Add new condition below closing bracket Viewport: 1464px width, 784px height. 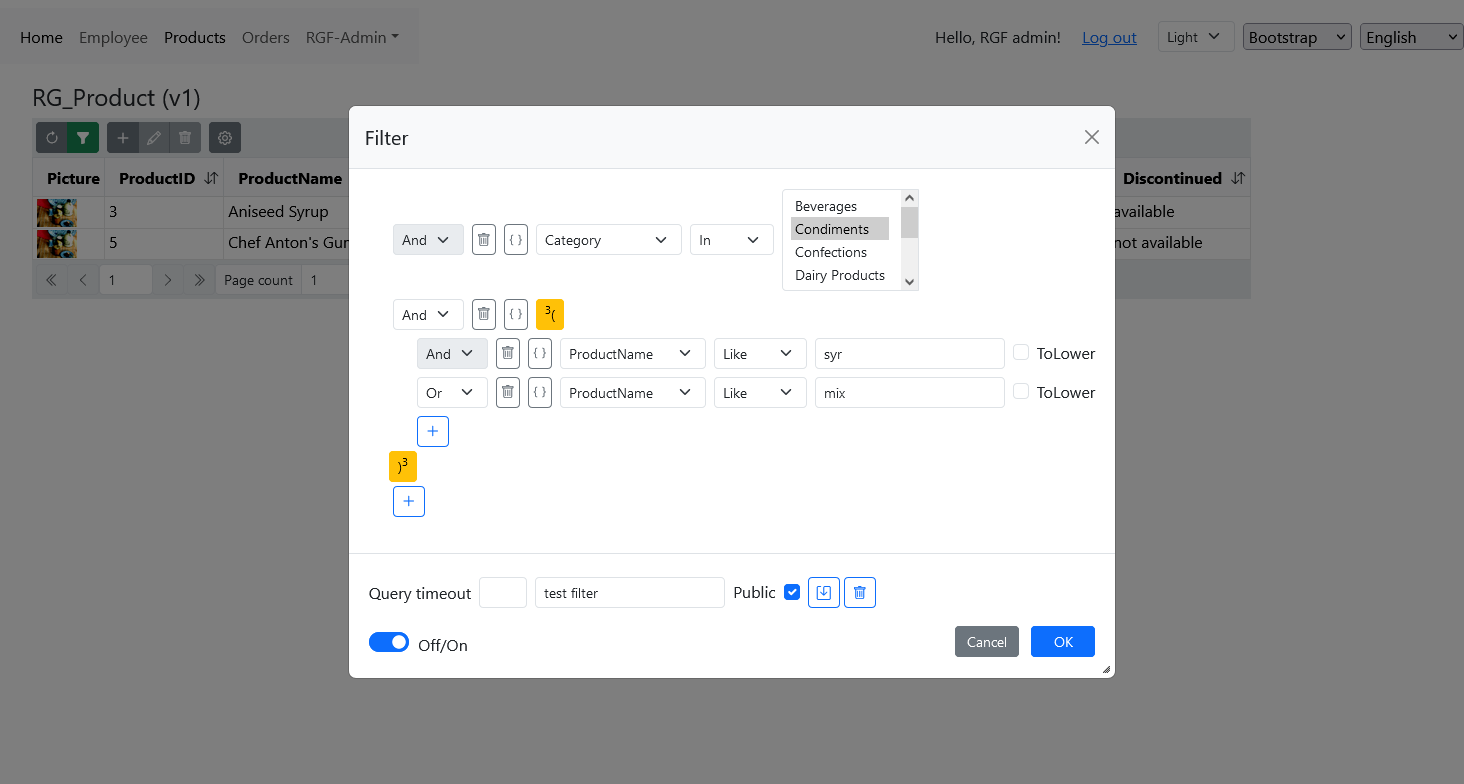pyautogui.click(x=409, y=501)
